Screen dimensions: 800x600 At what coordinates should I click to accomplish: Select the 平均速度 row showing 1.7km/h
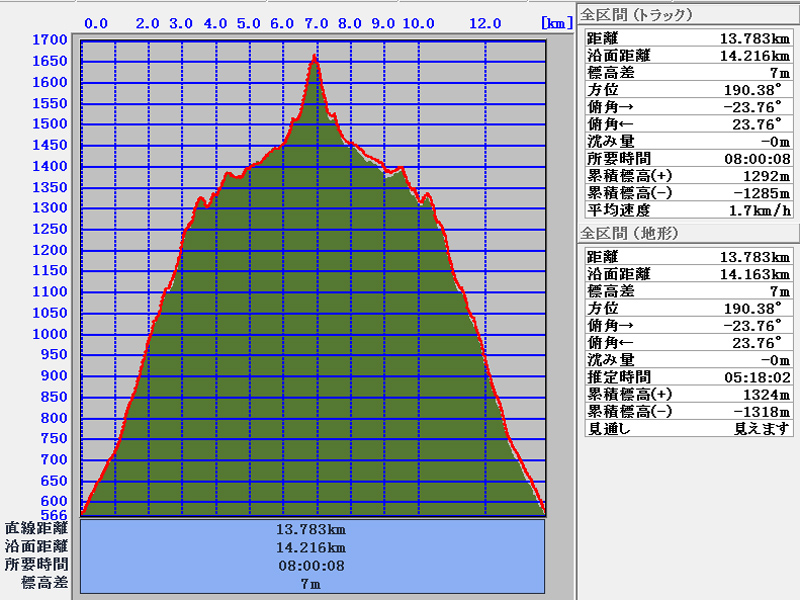pyautogui.click(x=688, y=210)
